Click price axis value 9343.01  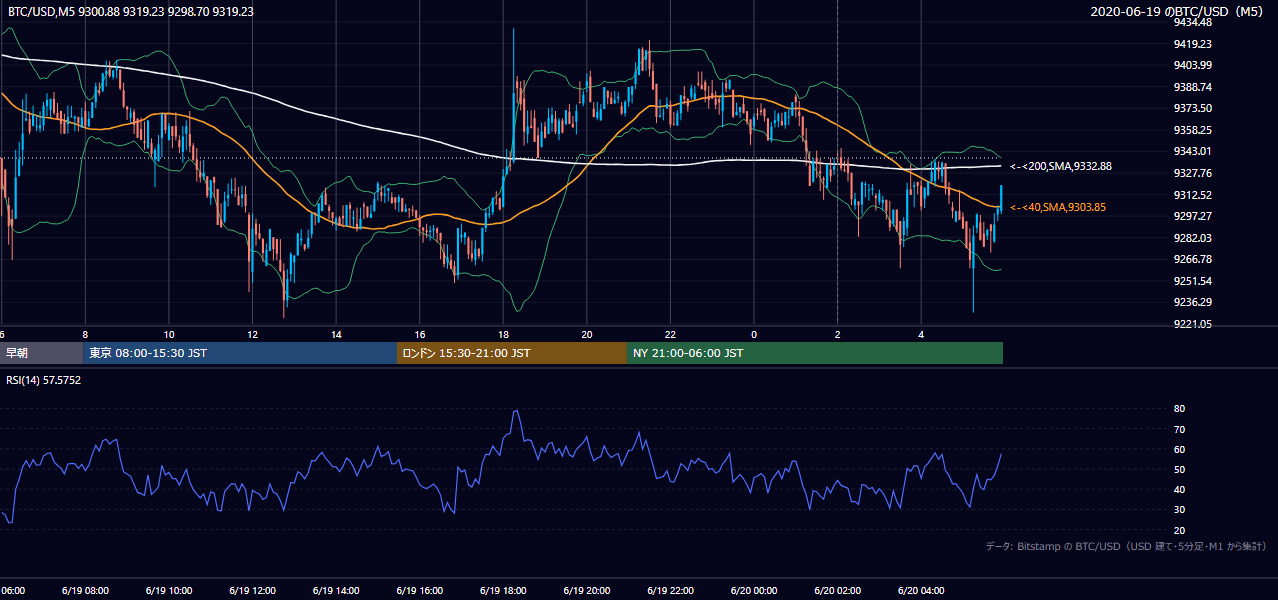(x=1193, y=151)
